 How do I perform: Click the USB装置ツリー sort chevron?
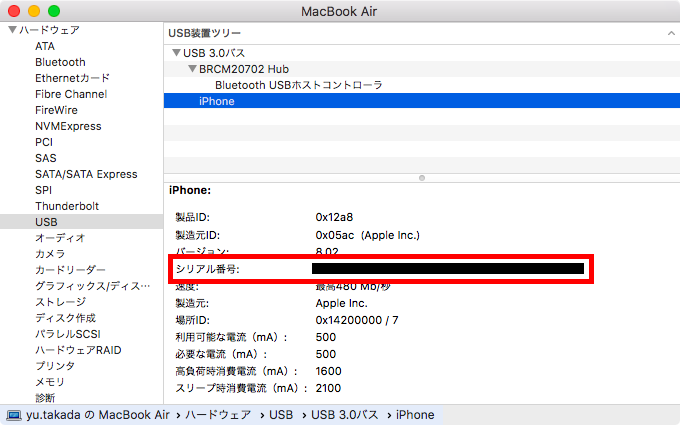tap(671, 33)
